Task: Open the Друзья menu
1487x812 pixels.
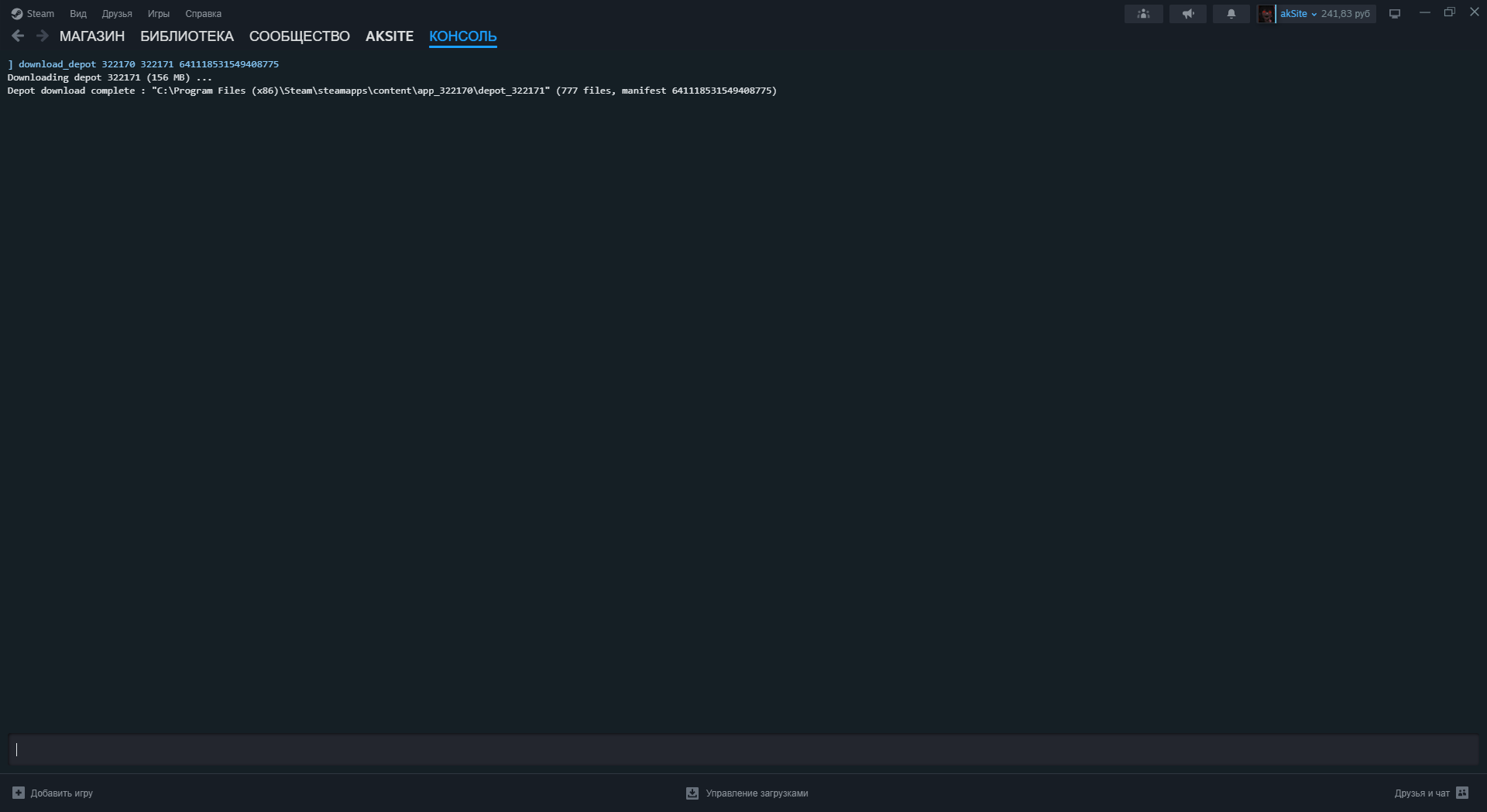Action: (x=117, y=14)
